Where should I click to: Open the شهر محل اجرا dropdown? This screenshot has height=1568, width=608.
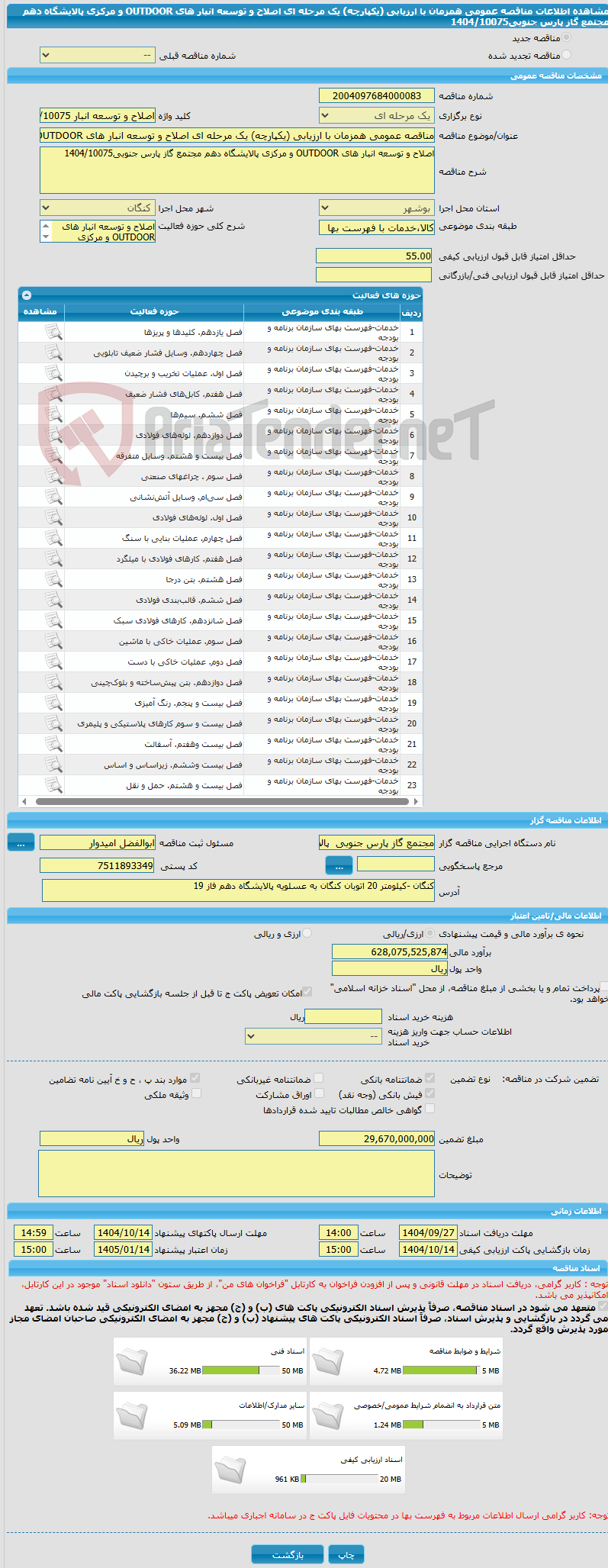coord(97,208)
